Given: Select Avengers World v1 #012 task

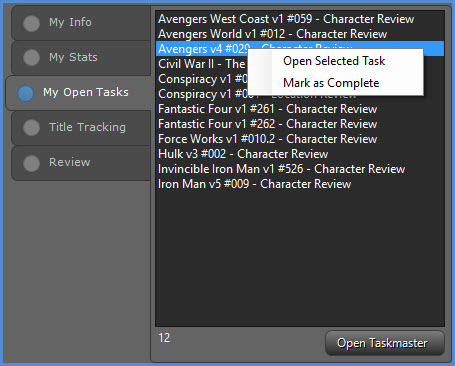Looking at the screenshot, I should pos(300,34).
